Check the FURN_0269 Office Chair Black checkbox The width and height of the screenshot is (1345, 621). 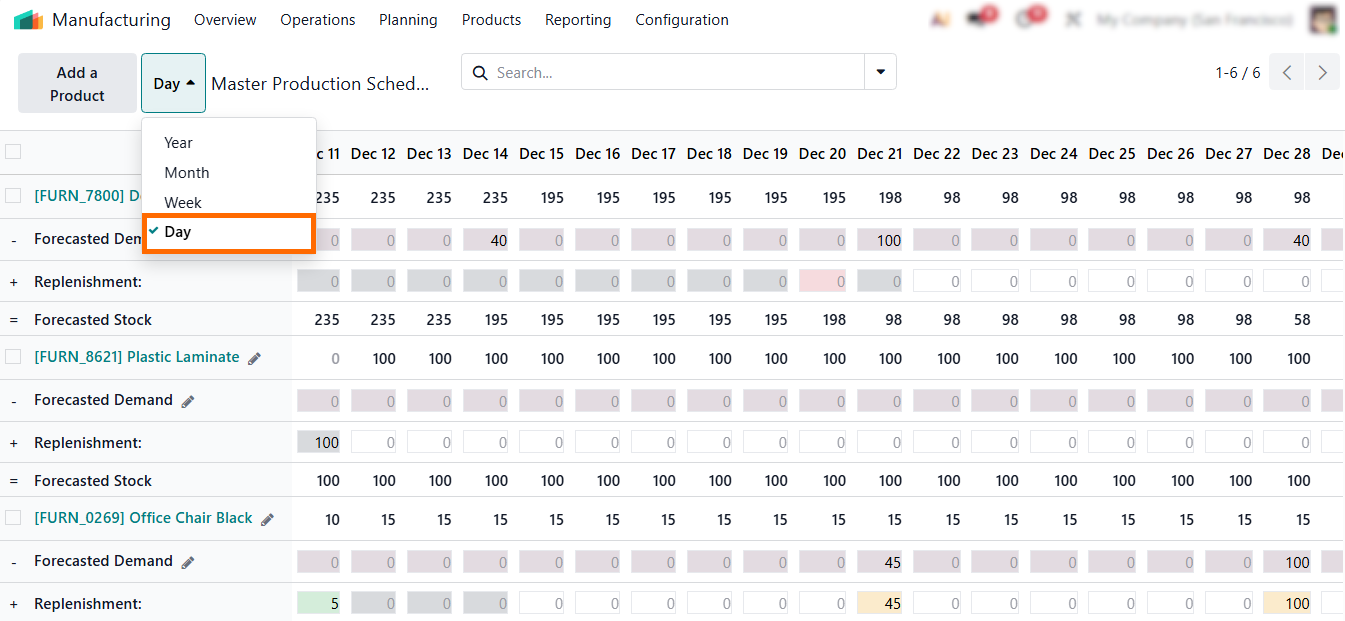point(13,518)
